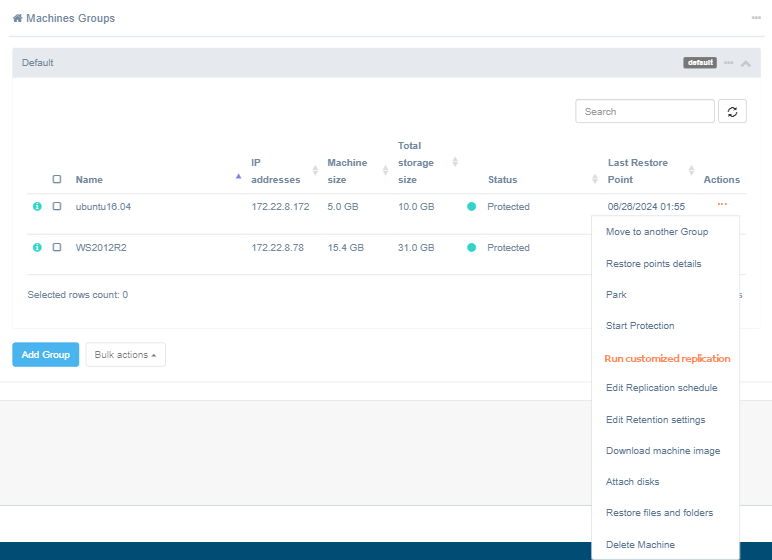Open info icon for WS2012R2
772x560 pixels.
point(37,247)
